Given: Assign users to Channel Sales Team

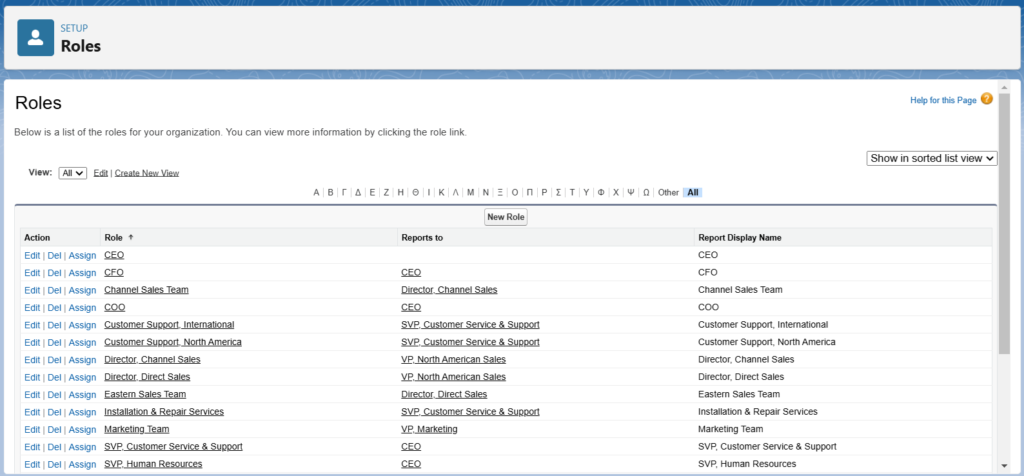Looking at the screenshot, I should tap(82, 290).
